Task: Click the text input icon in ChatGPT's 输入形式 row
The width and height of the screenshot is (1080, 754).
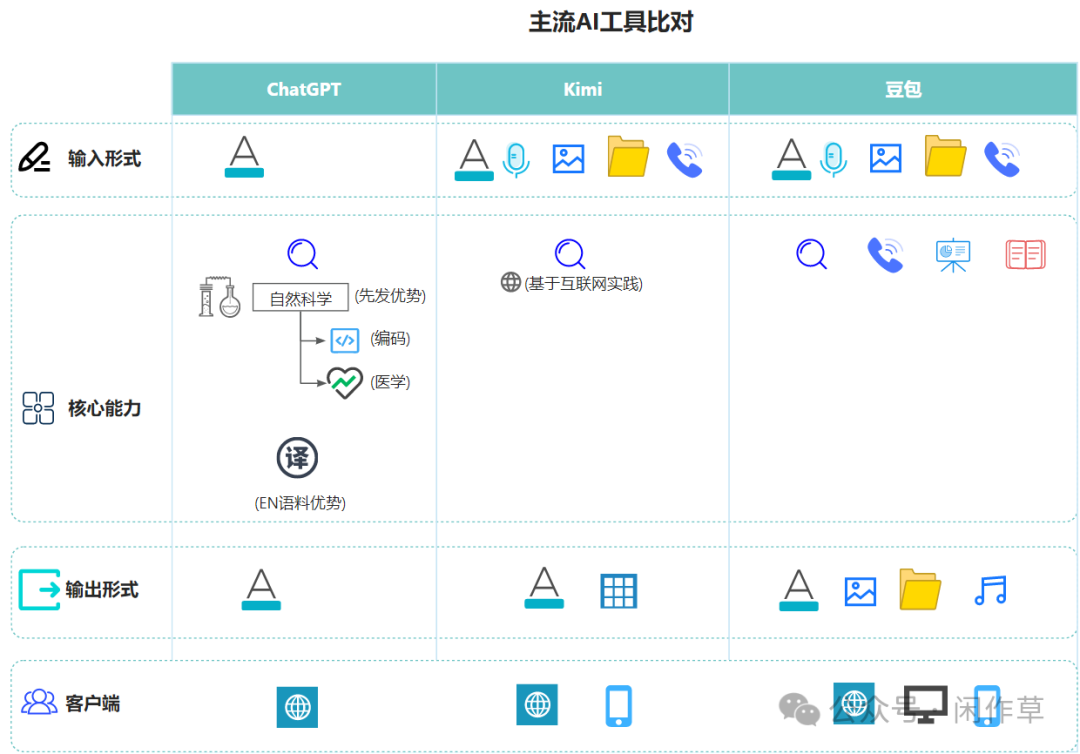Action: pos(244,156)
